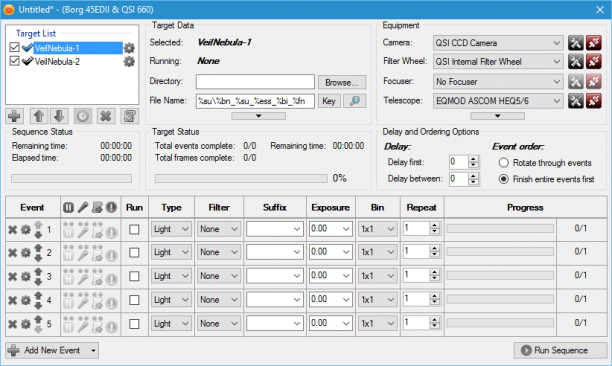Click pause column header icon

click(x=68, y=208)
